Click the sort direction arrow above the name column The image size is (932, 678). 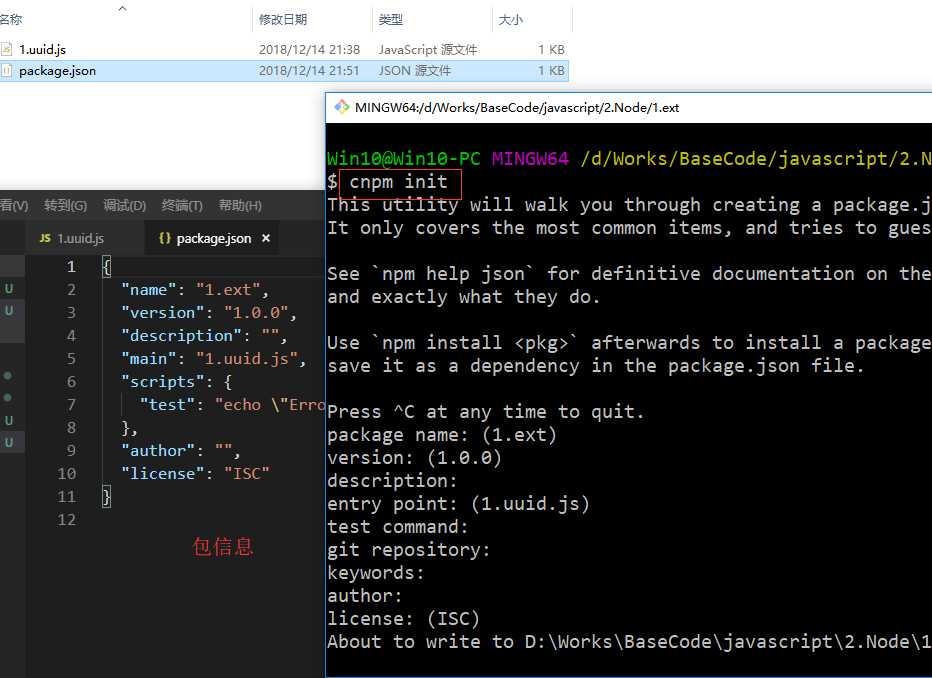click(122, 8)
